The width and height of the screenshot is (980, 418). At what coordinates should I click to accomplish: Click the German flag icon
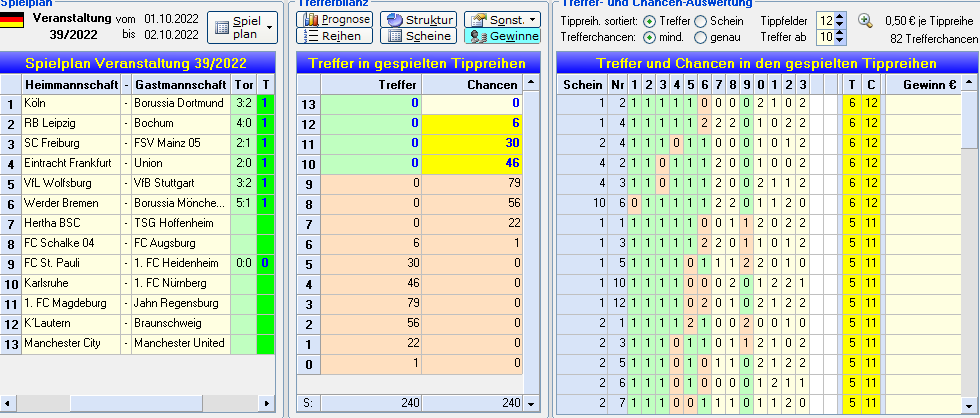12,19
